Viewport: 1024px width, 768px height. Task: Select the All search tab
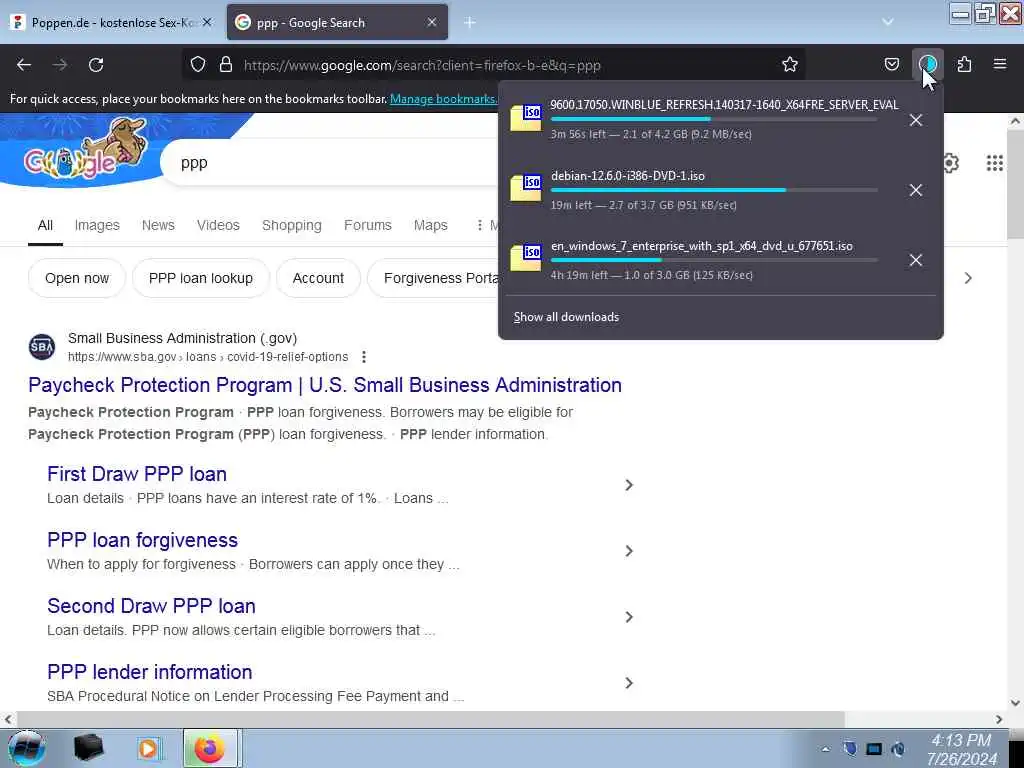click(x=45, y=225)
